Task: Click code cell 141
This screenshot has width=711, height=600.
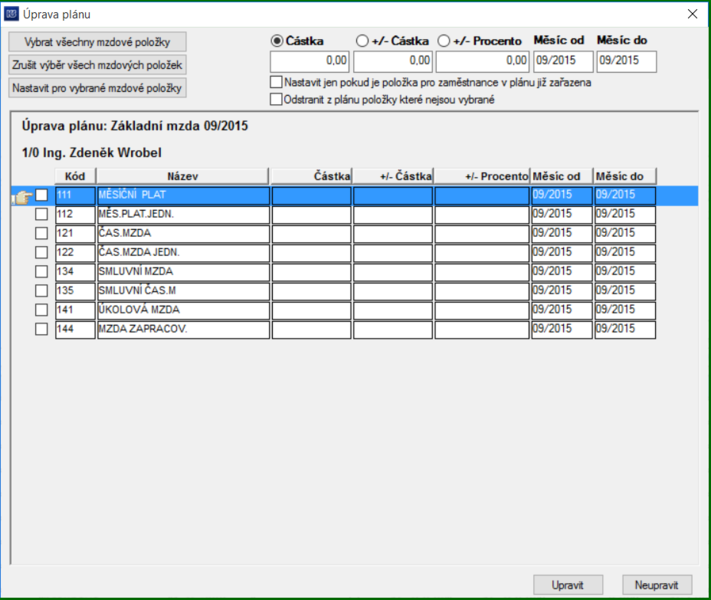Action: pyautogui.click(x=75, y=310)
